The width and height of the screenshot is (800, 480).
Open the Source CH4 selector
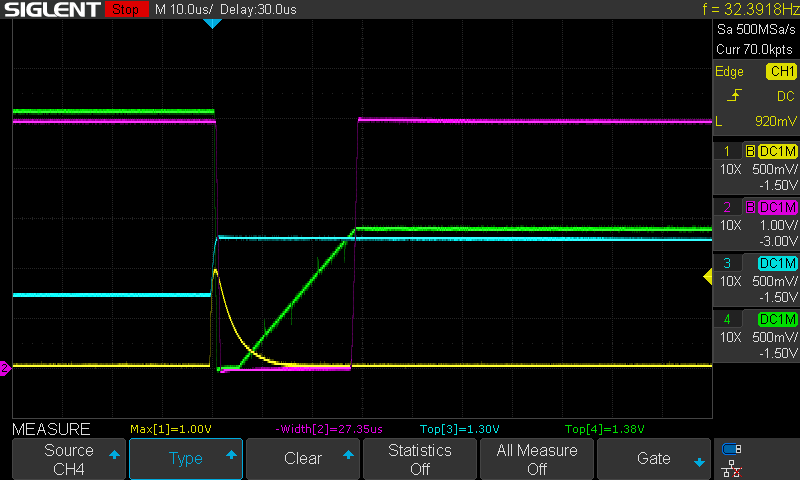(69, 459)
